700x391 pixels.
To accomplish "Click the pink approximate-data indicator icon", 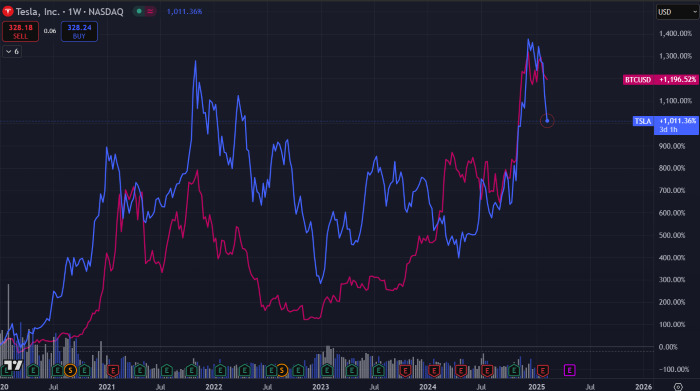I will tap(150, 11).
